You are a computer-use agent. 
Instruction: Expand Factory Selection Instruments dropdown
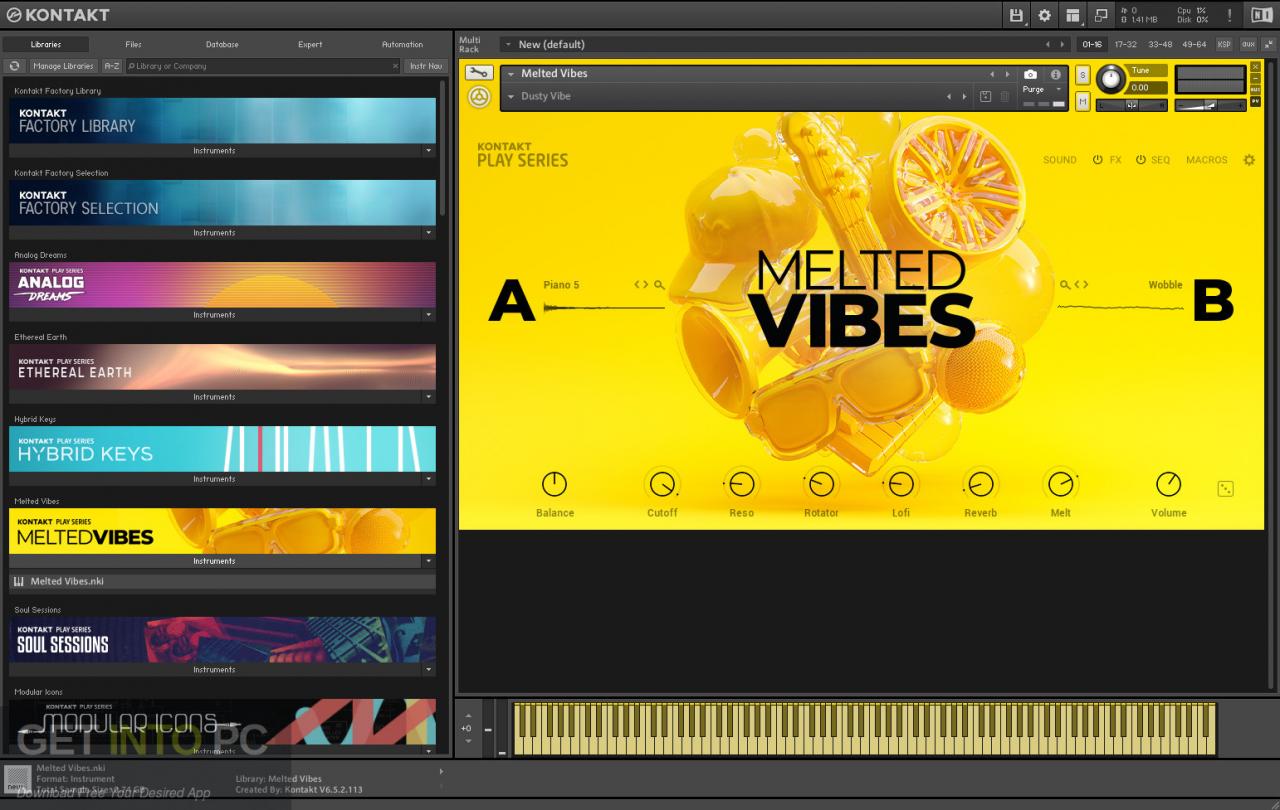(429, 233)
